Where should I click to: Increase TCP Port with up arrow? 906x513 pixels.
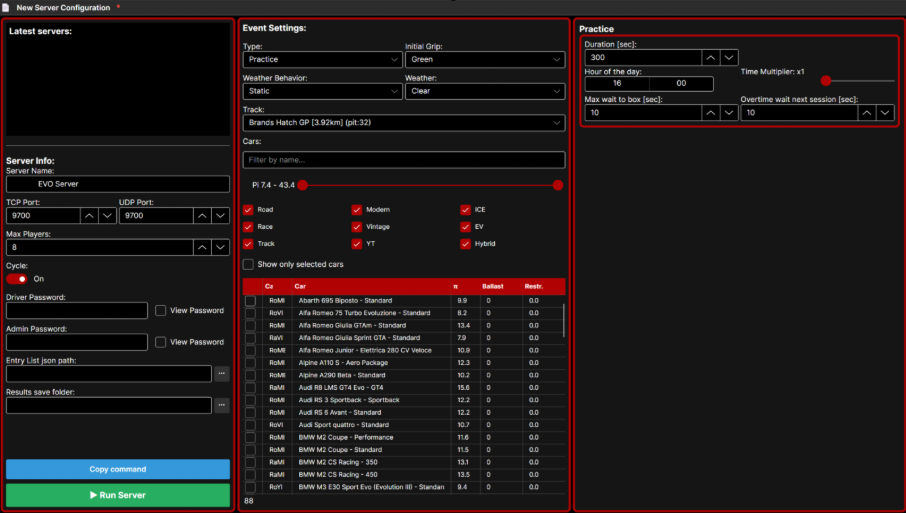[89, 215]
